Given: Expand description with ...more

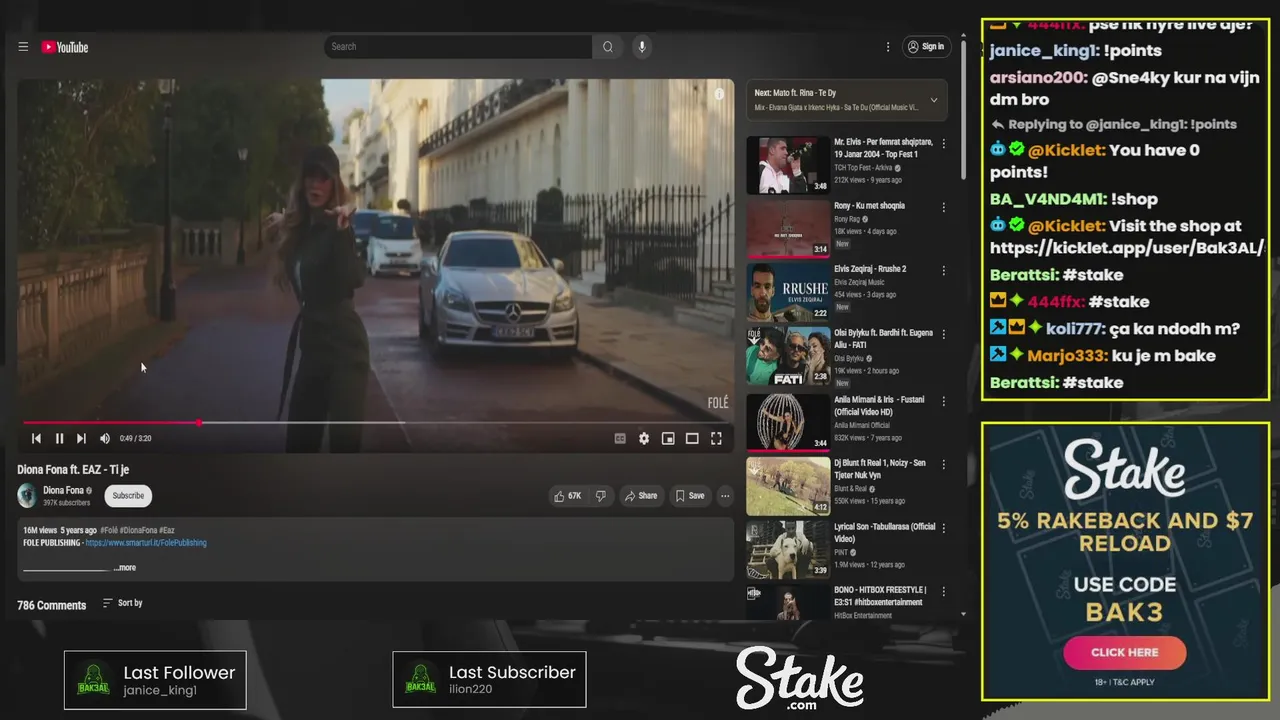Looking at the screenshot, I should click(x=124, y=567).
